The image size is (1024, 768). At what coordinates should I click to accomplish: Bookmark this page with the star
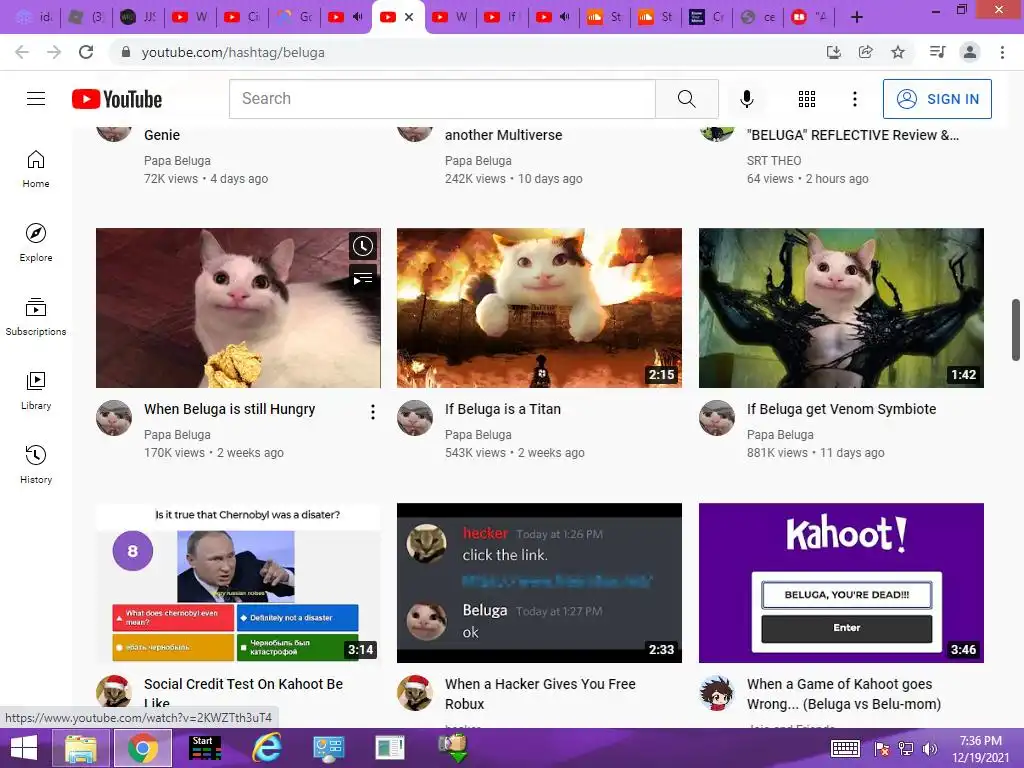click(x=898, y=52)
